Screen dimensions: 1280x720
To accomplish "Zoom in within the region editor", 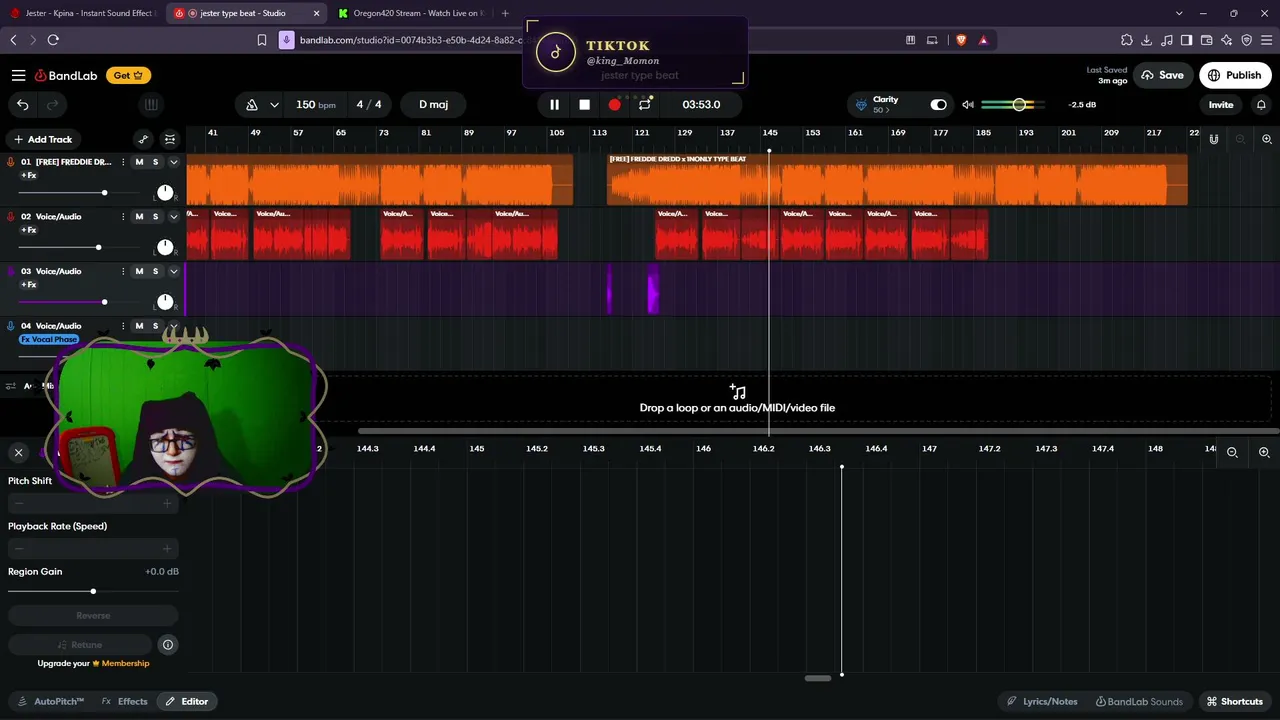I will pos(1264,453).
